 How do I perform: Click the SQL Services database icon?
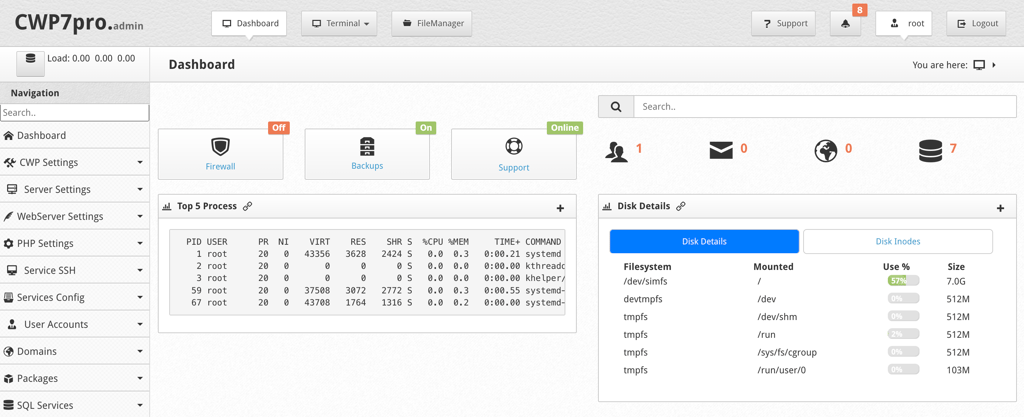8,405
